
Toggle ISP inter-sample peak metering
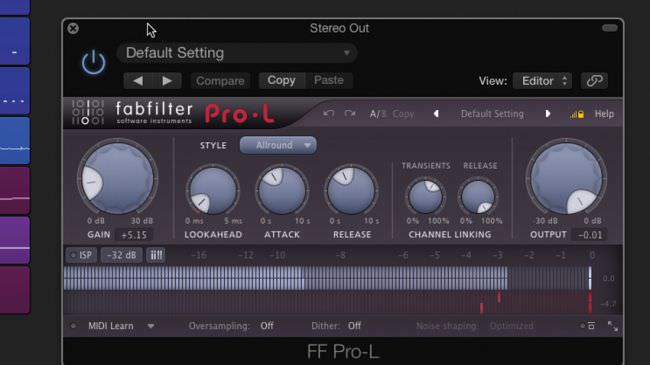coord(81,255)
